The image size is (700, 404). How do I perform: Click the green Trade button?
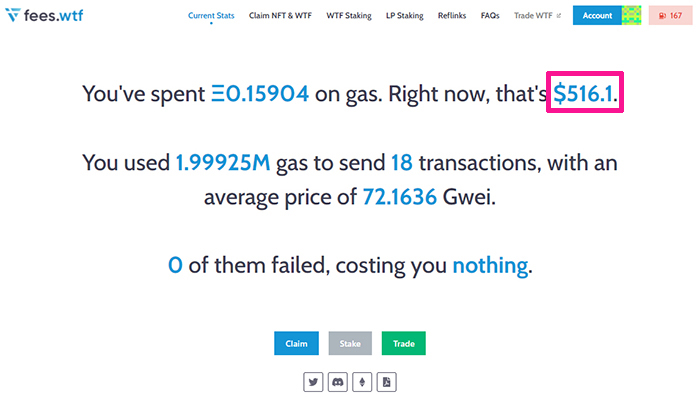pos(404,343)
